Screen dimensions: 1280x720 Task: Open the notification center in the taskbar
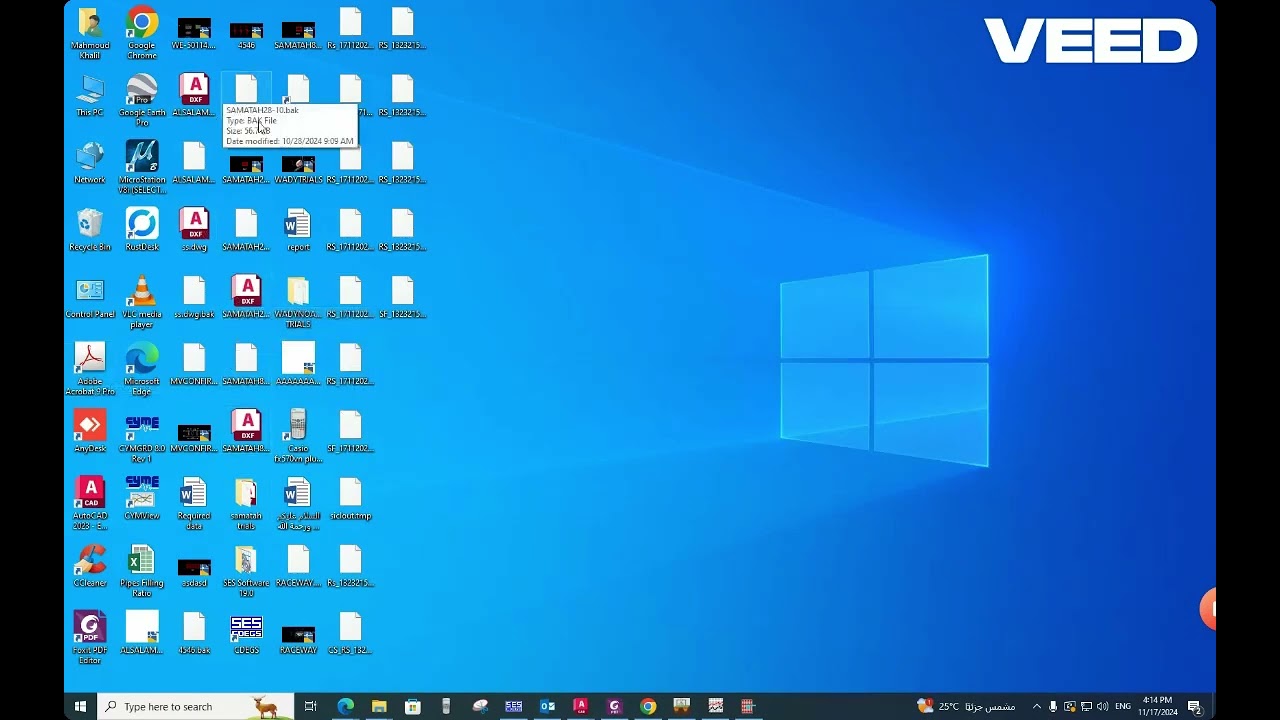[x=1194, y=707]
